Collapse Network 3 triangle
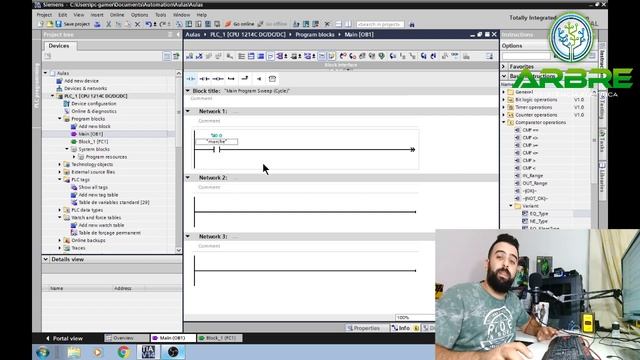This screenshot has width=640, height=360. pos(188,236)
